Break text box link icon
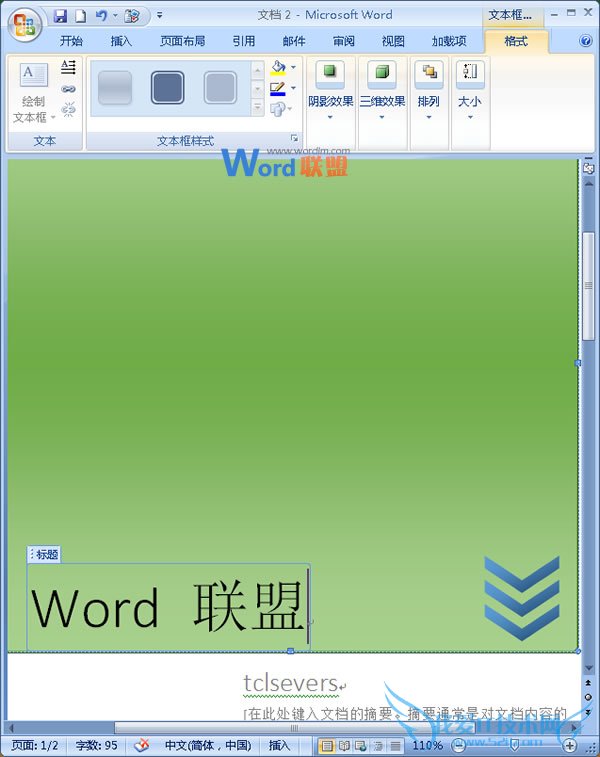The height and width of the screenshot is (757, 600). (69, 110)
